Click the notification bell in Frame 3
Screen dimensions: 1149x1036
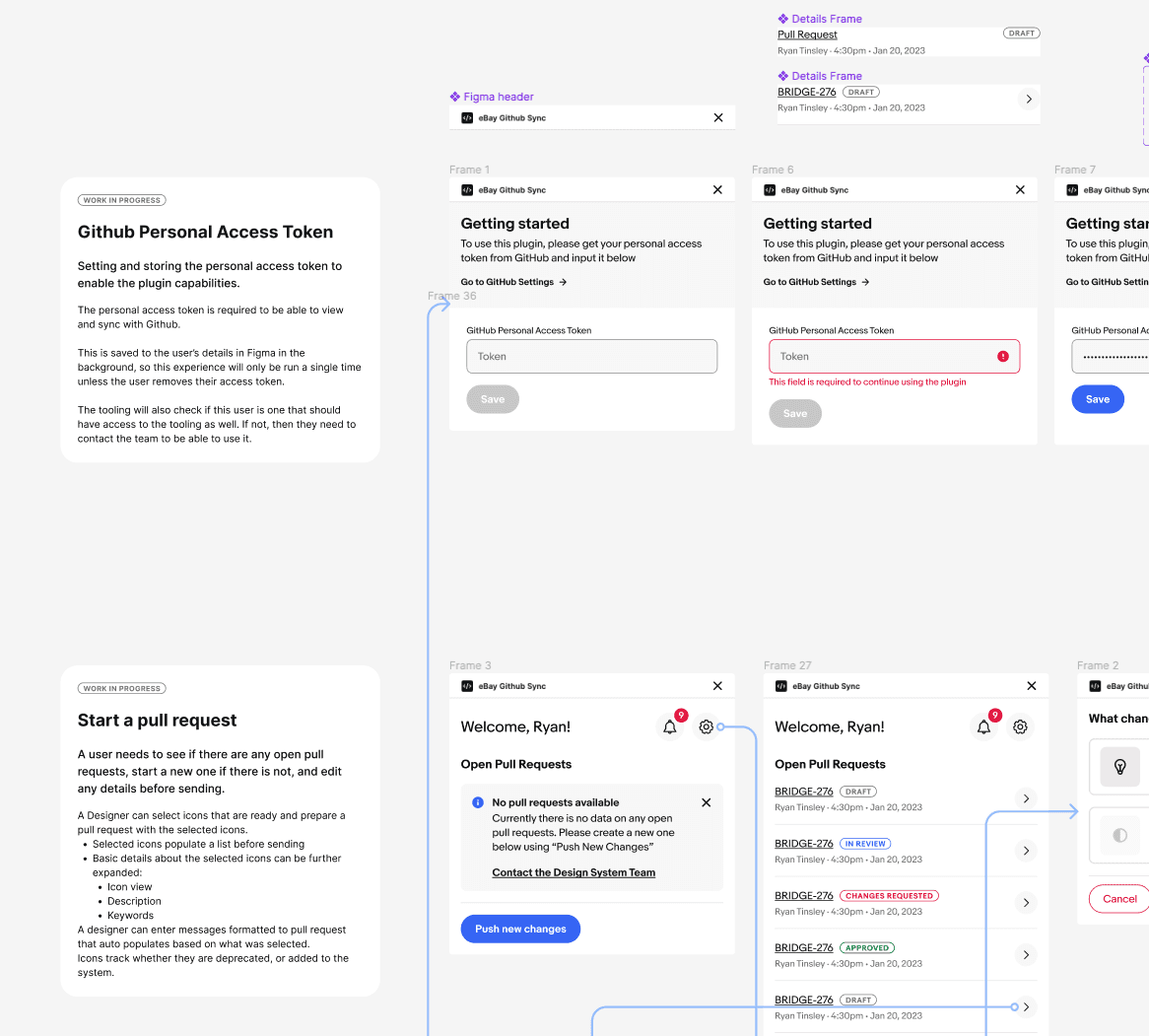pos(670,726)
